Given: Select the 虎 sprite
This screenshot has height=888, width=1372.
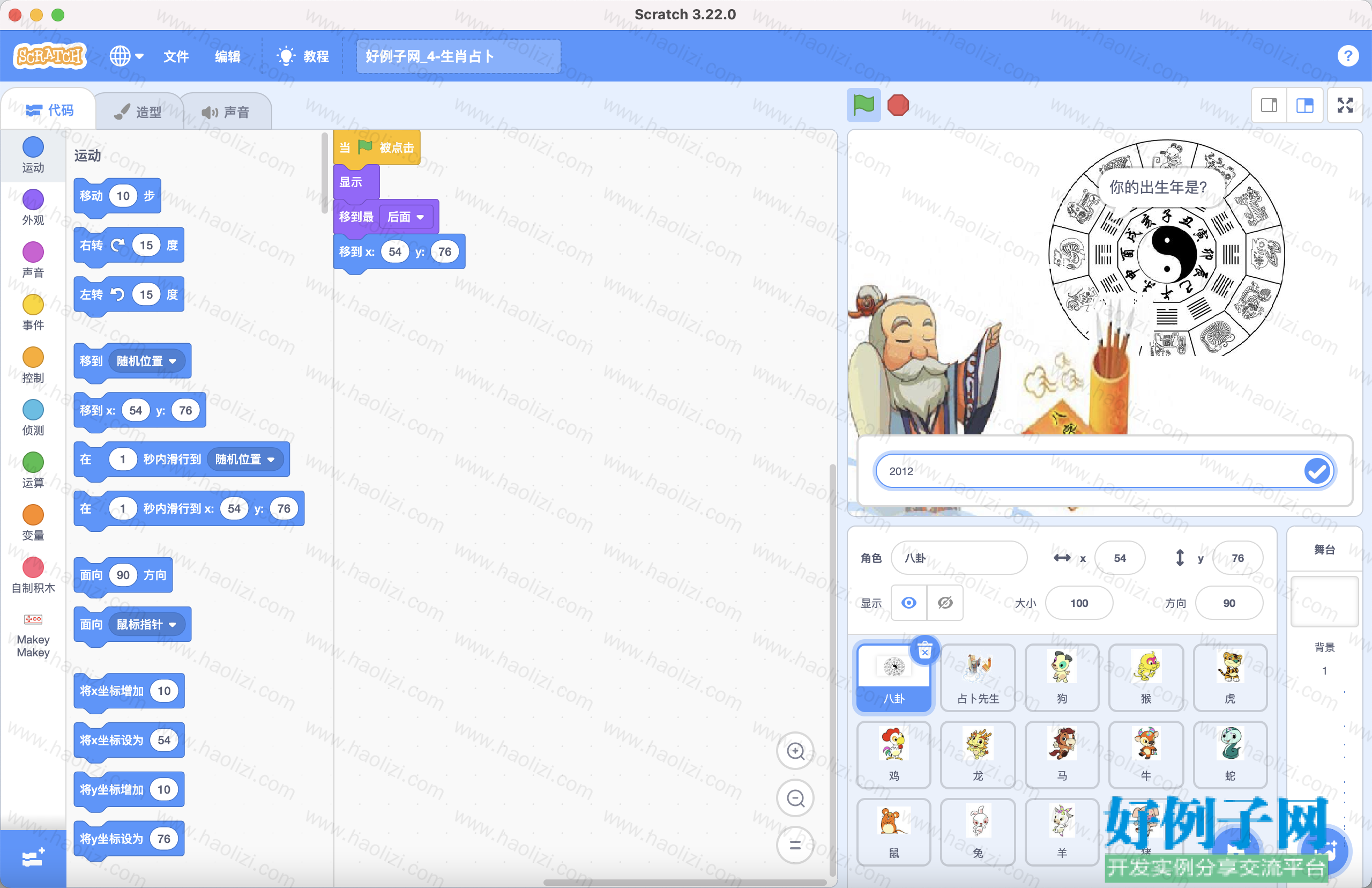Looking at the screenshot, I should click(x=1231, y=678).
